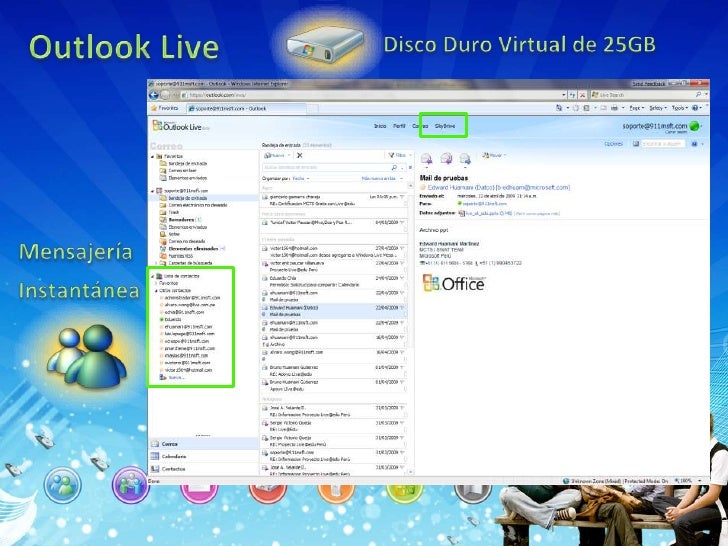Collapse the soporte@911msft.com mailbox tree

[x=153, y=191]
